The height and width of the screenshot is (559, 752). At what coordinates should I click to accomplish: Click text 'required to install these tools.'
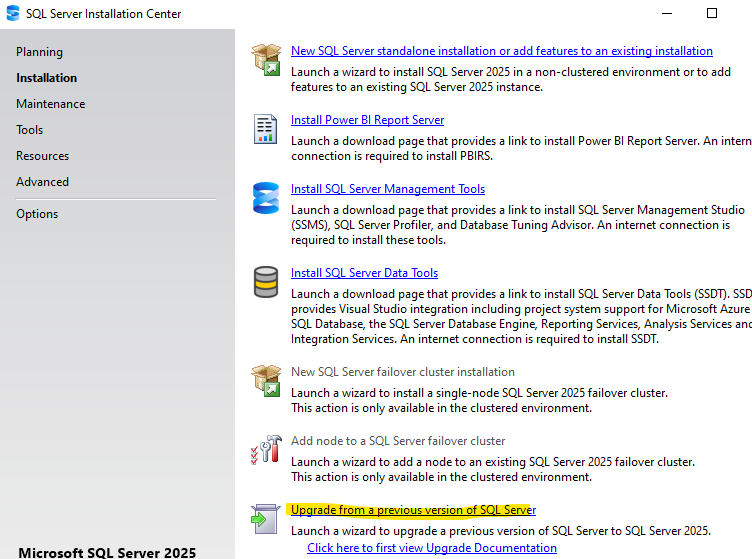click(x=368, y=240)
